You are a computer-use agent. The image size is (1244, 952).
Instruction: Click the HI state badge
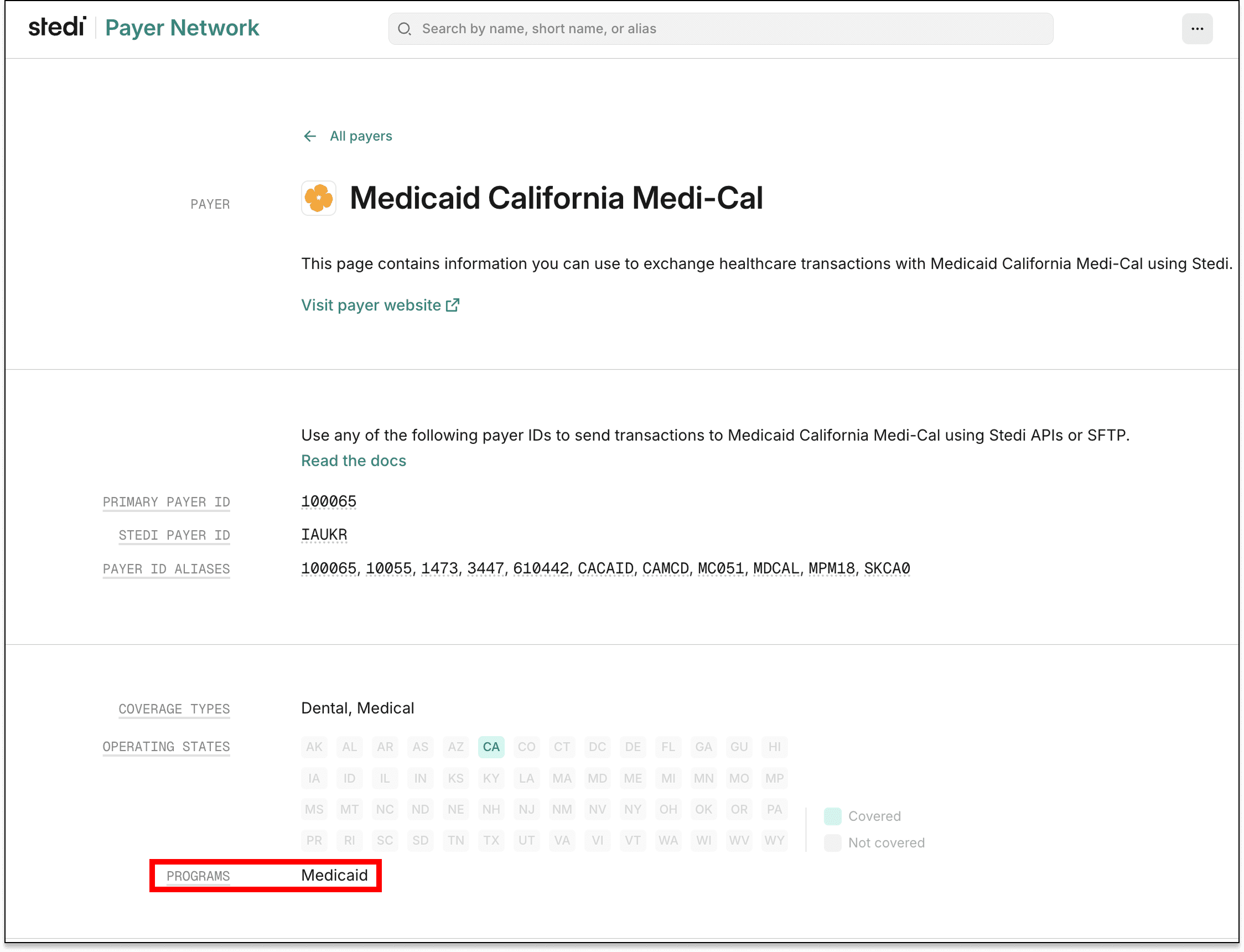[774, 747]
